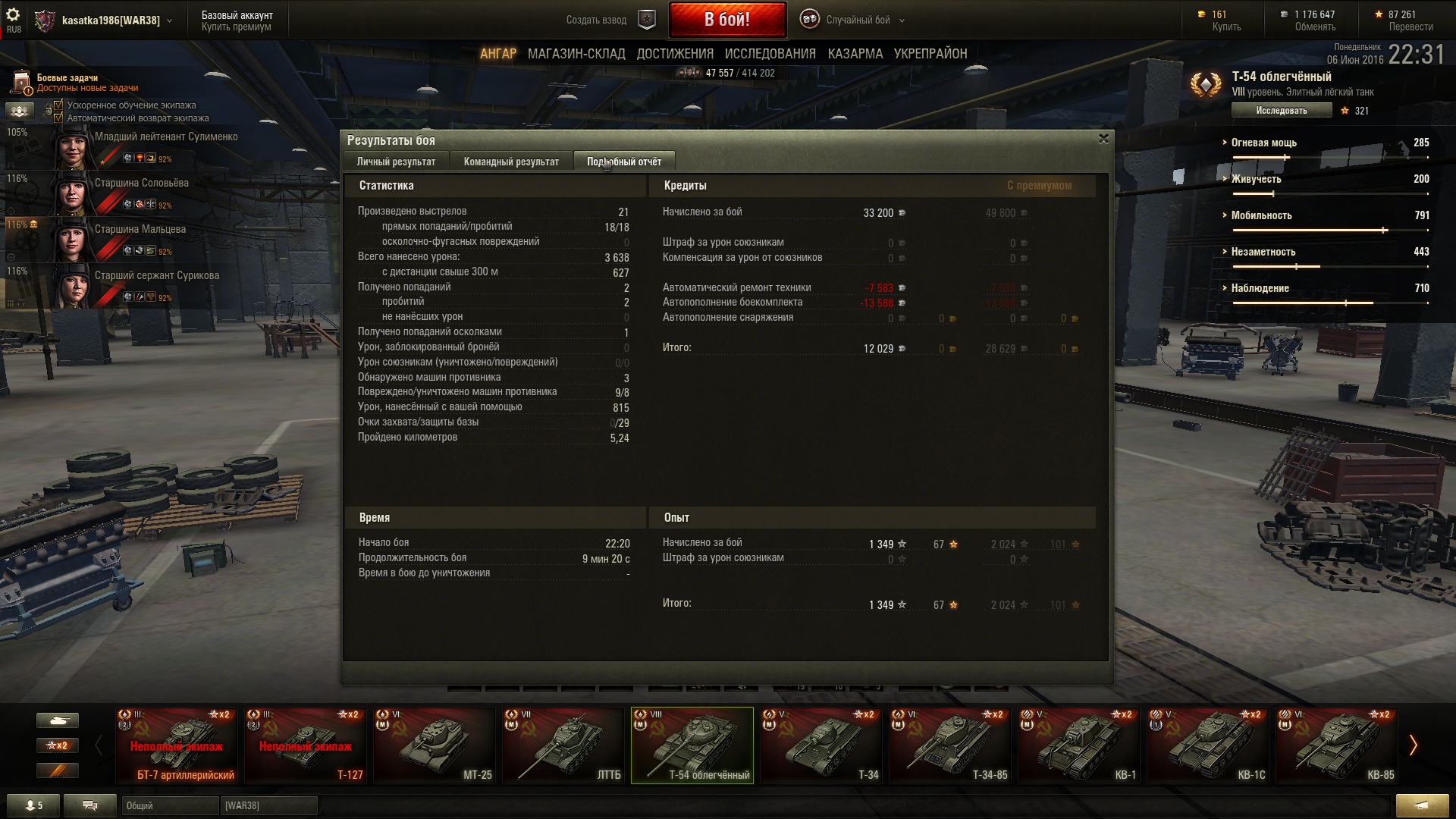Switch to Командный результат tab

[511, 162]
